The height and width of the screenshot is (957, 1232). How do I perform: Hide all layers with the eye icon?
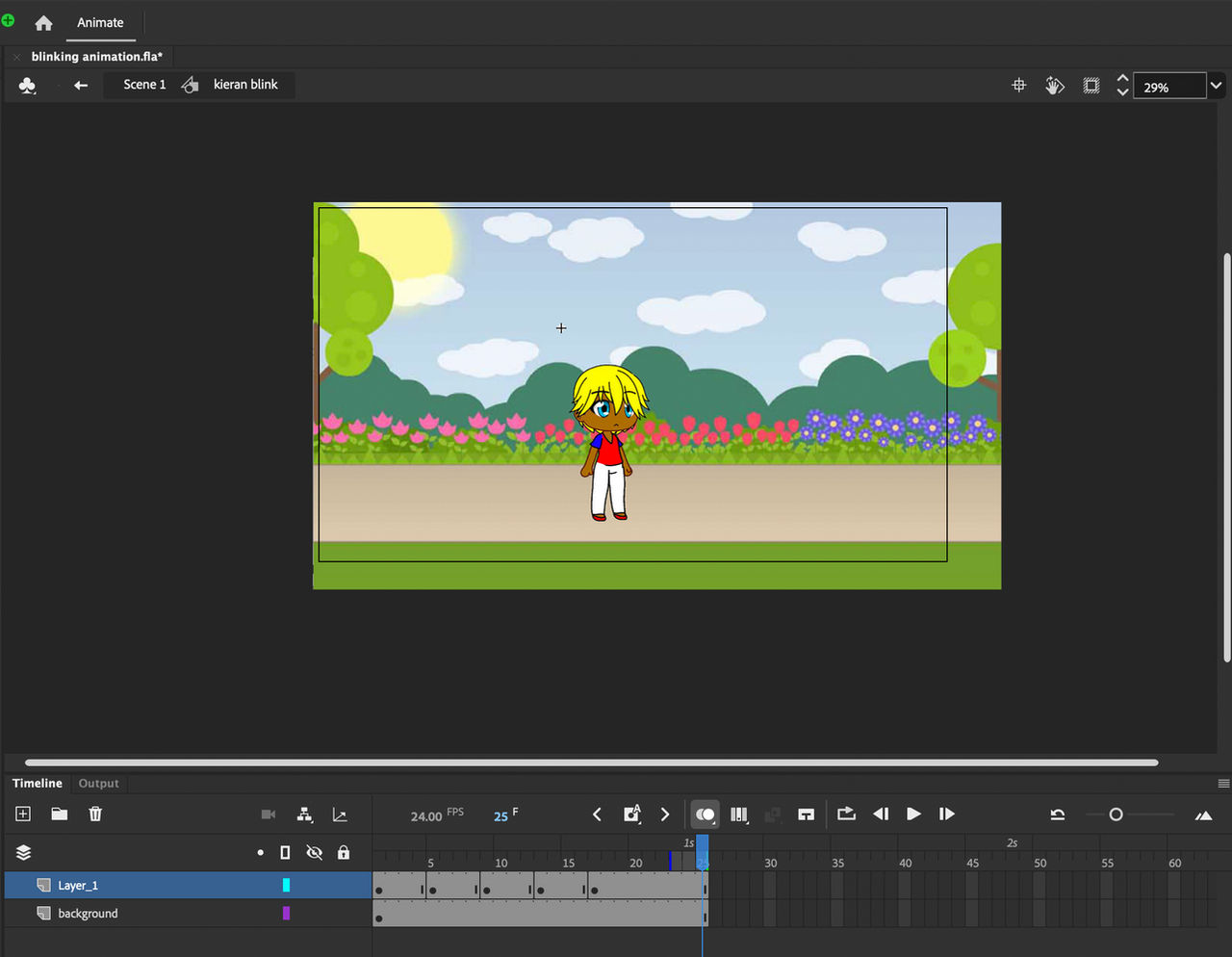[x=315, y=853]
